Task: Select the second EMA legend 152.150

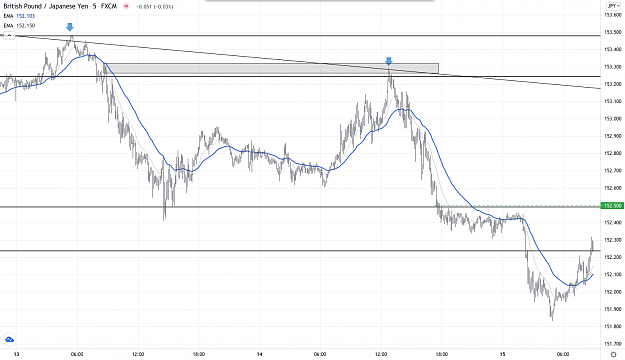Action: click(x=19, y=26)
